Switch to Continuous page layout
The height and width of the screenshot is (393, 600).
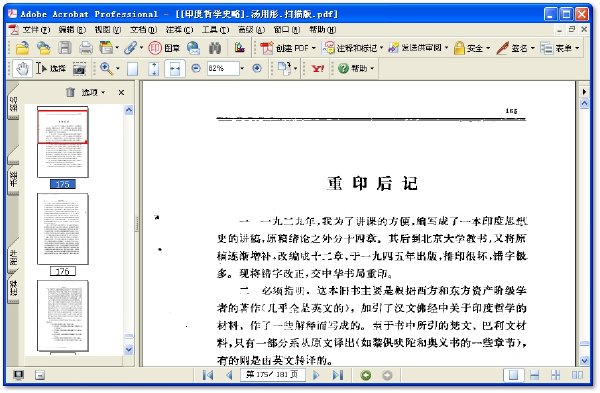[x=535, y=375]
